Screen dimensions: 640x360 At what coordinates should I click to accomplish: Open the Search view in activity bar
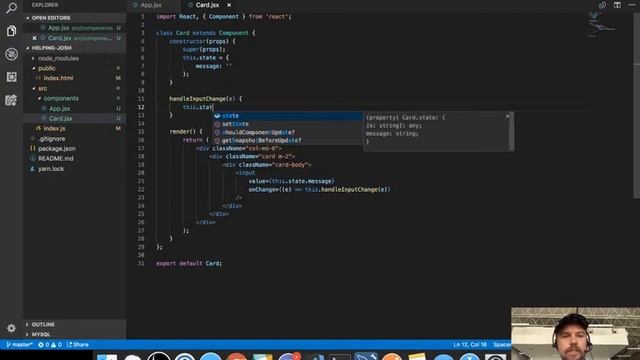[x=11, y=8]
